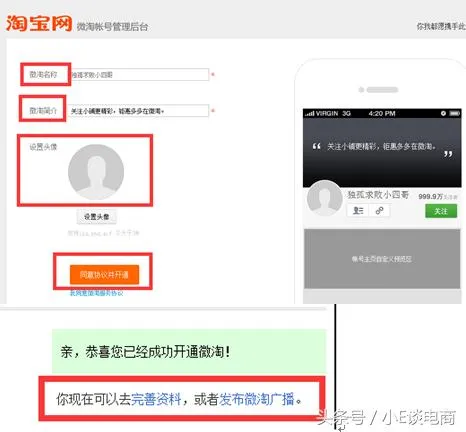Click the list icon in phone preview
Viewport: 466px width, 432px height.
point(358,211)
